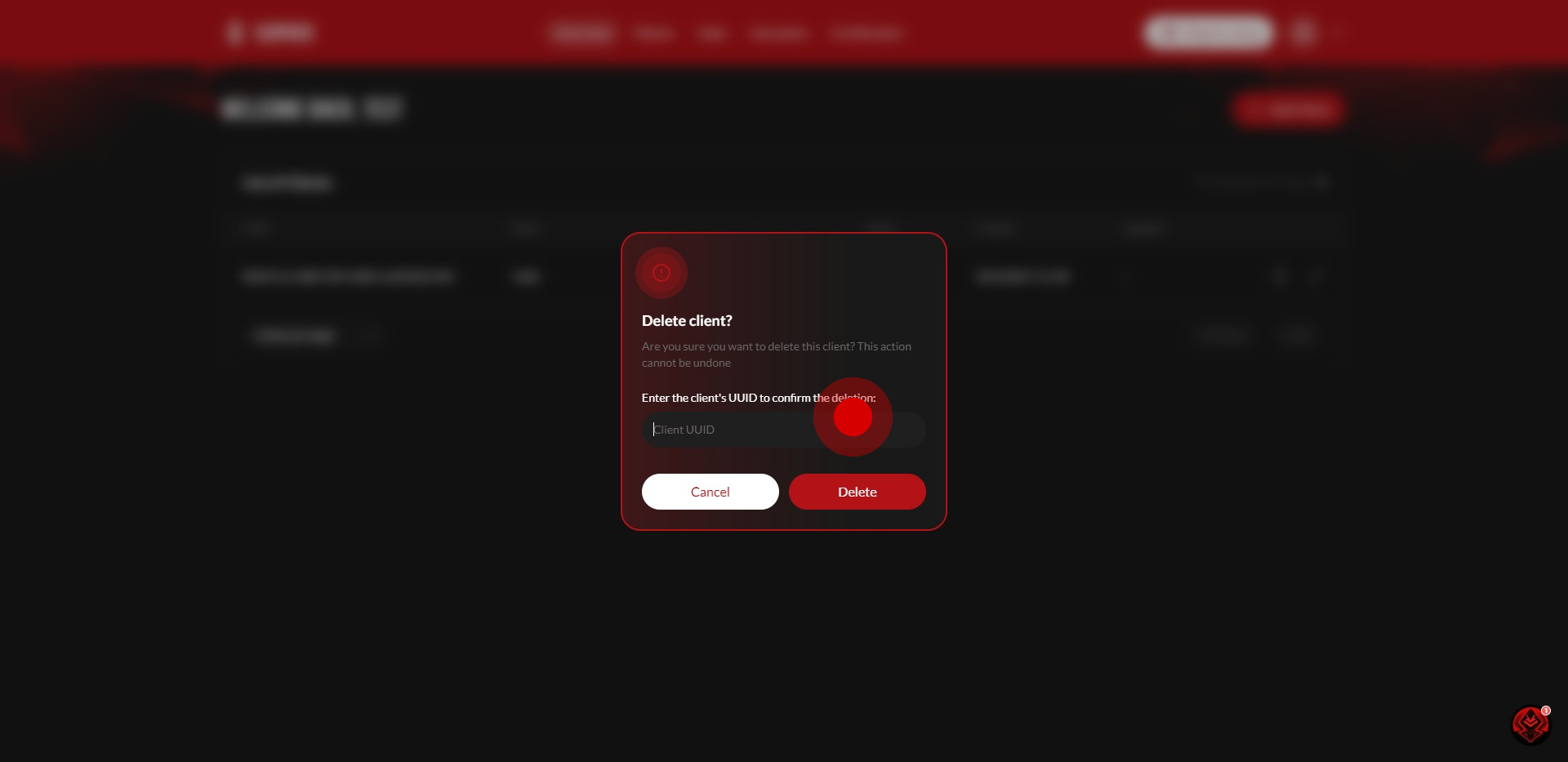Open the red chat widget emblem

pyautogui.click(x=1530, y=724)
